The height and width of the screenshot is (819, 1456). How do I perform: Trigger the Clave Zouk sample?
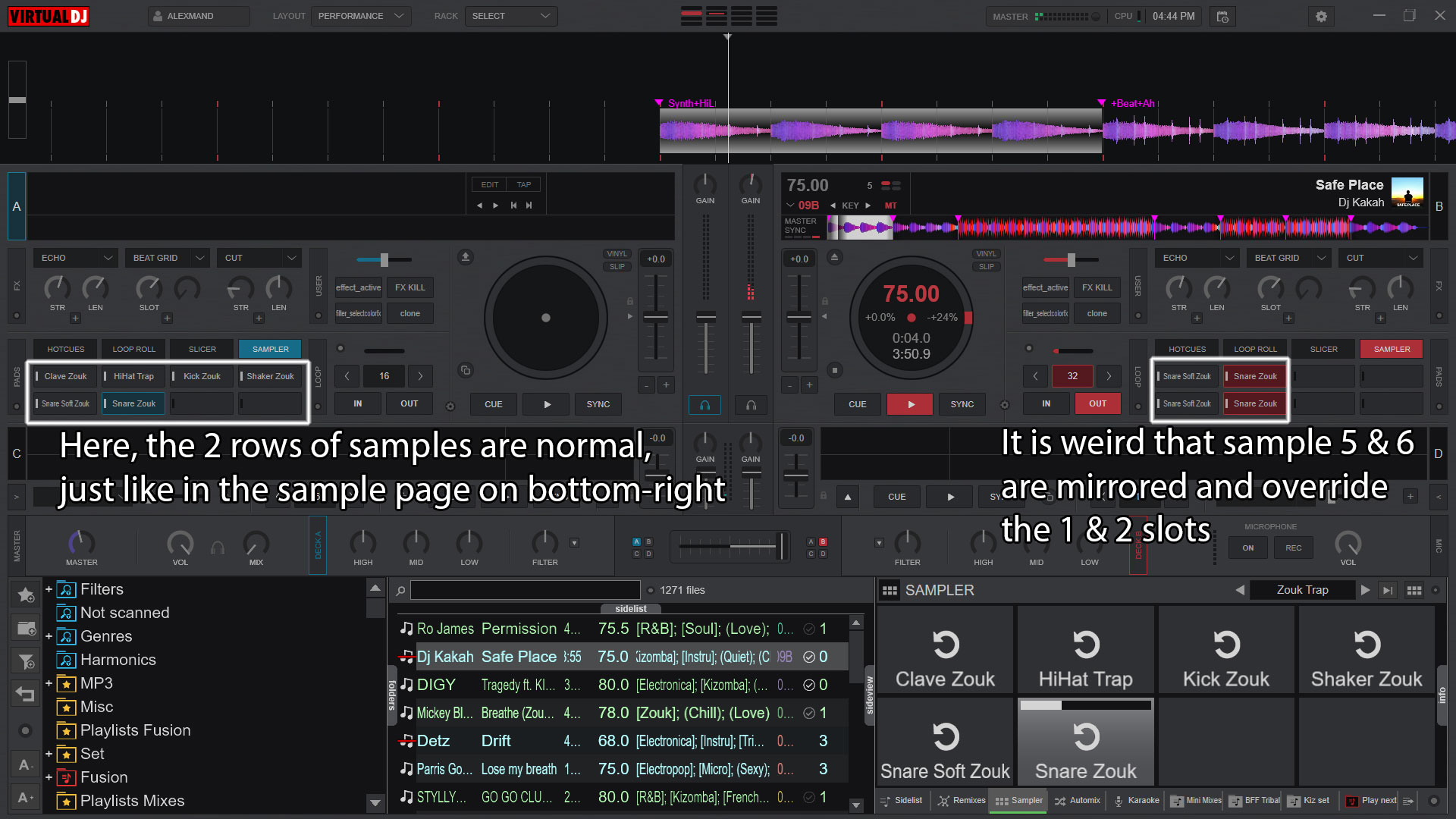click(x=945, y=650)
